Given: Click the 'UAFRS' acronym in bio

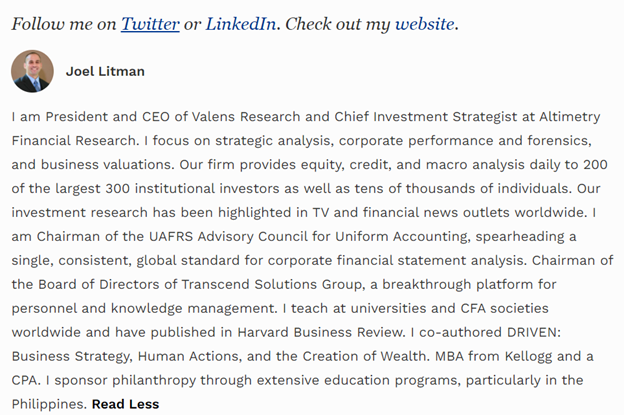Looking at the screenshot, I should [171, 236].
